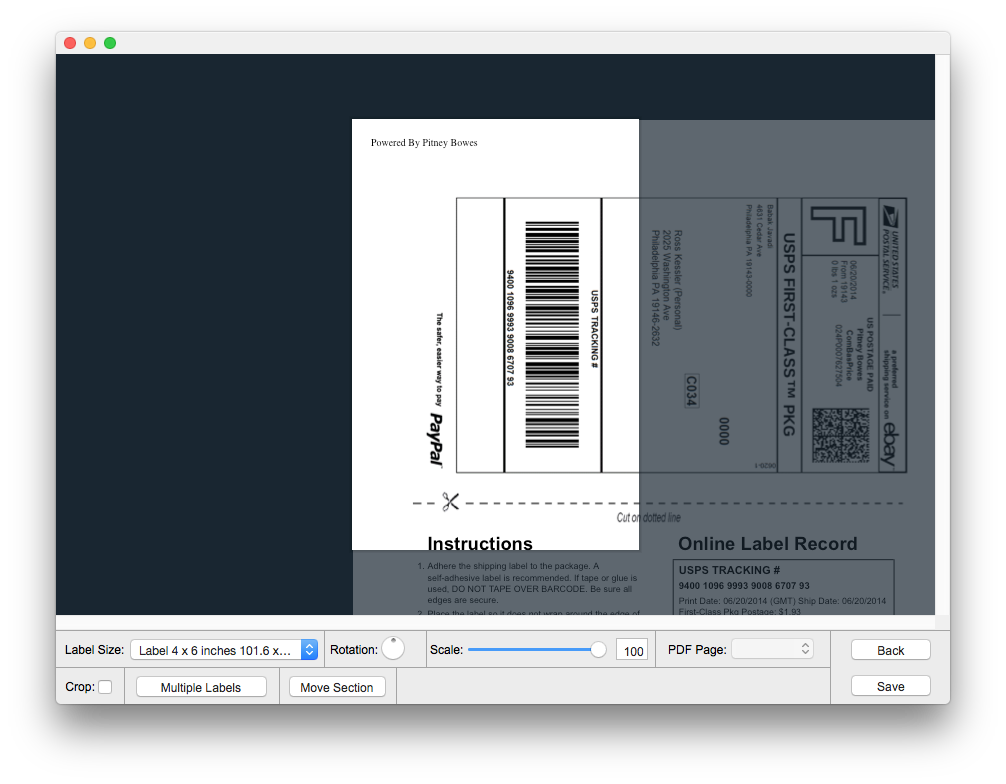Click the scissors icon on the dotted line
Image resolution: width=1006 pixels, height=784 pixels.
tap(450, 502)
